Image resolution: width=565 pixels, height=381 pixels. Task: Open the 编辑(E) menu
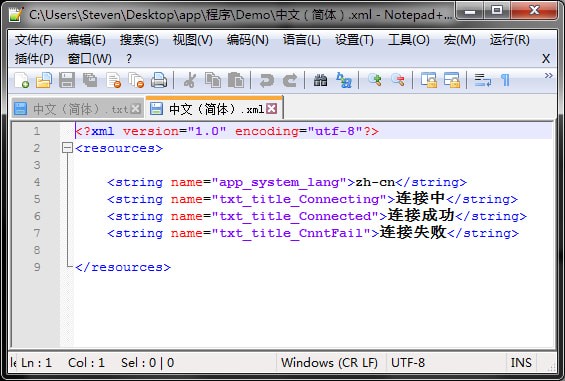pyautogui.click(x=86, y=40)
